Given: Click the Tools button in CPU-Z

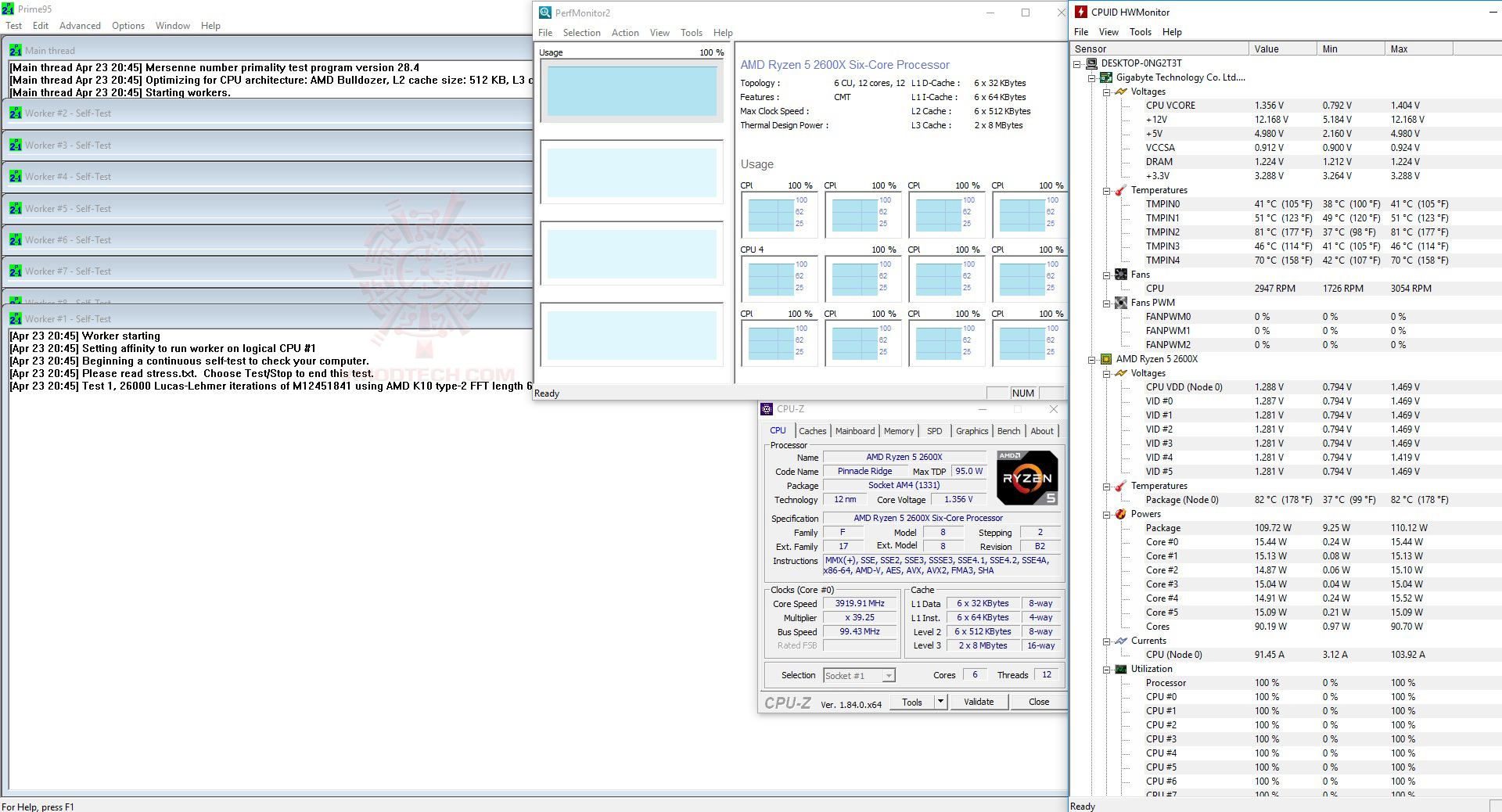Looking at the screenshot, I should click(912, 702).
